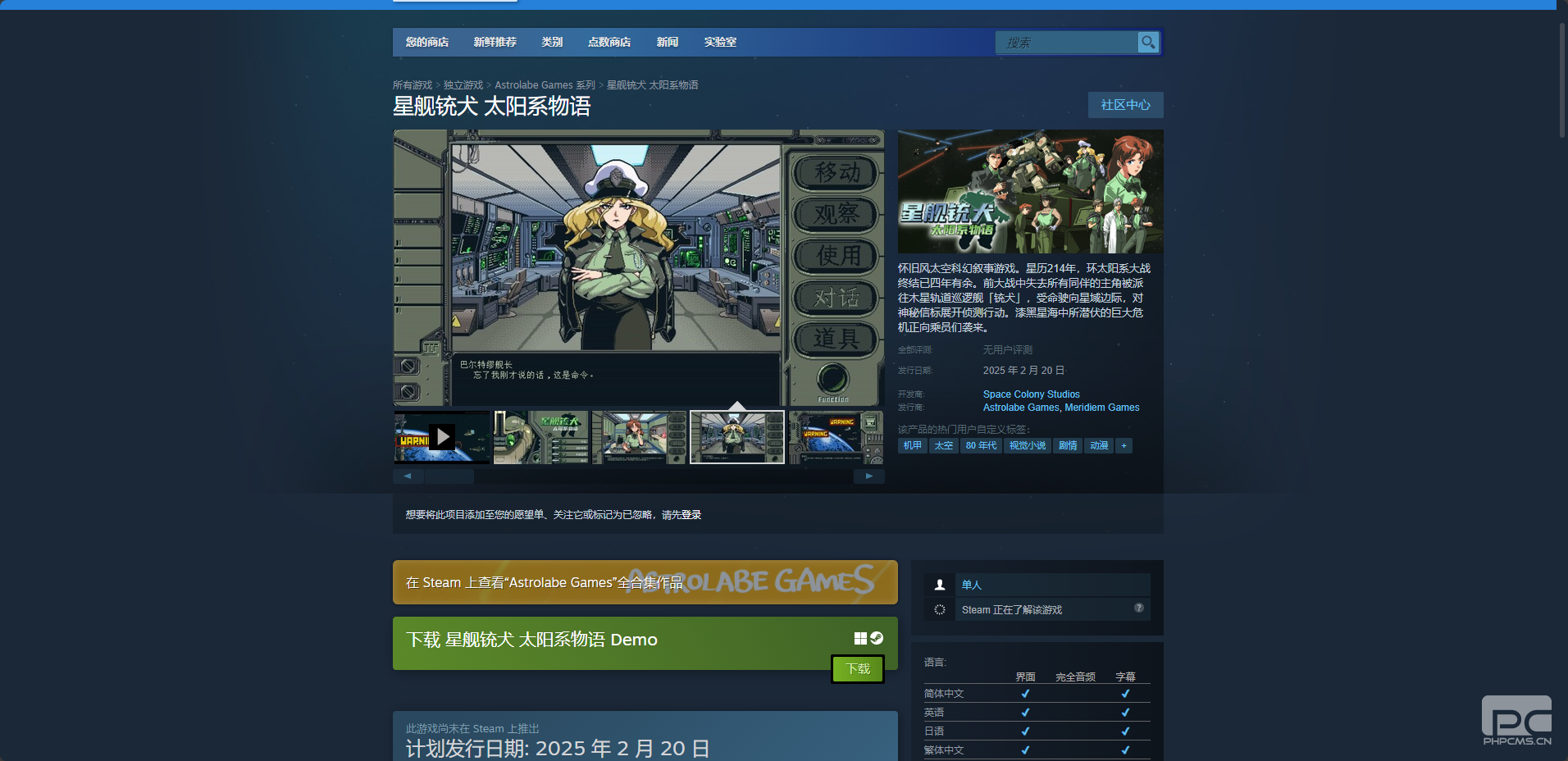Open the Meridiem Games publisher link
This screenshot has width=1568, height=761.
click(1102, 408)
